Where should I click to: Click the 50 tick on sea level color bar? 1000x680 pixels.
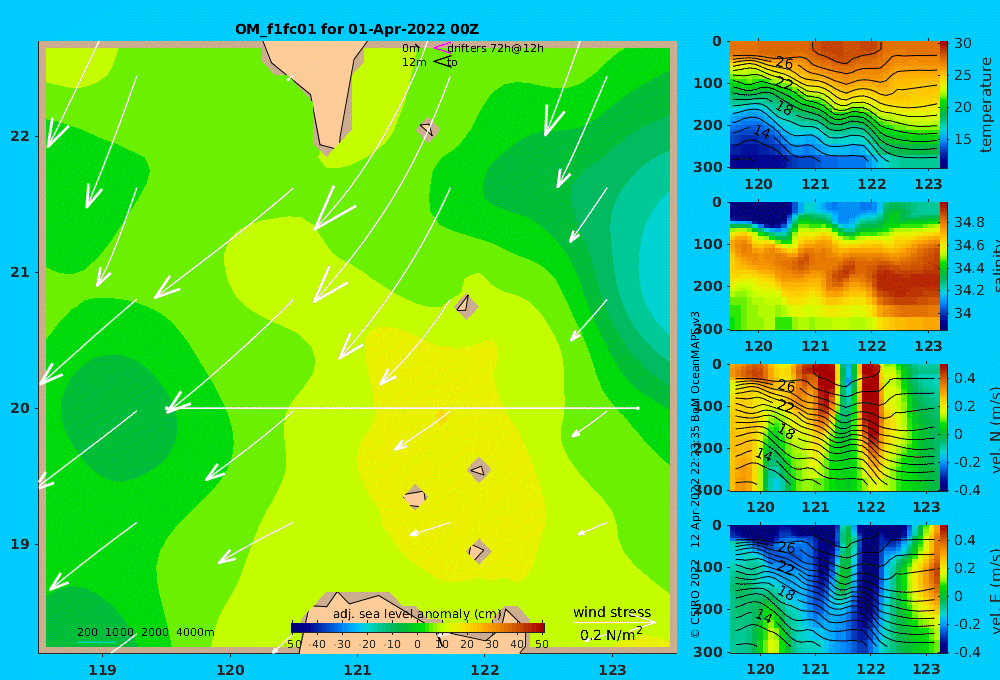[x=541, y=644]
